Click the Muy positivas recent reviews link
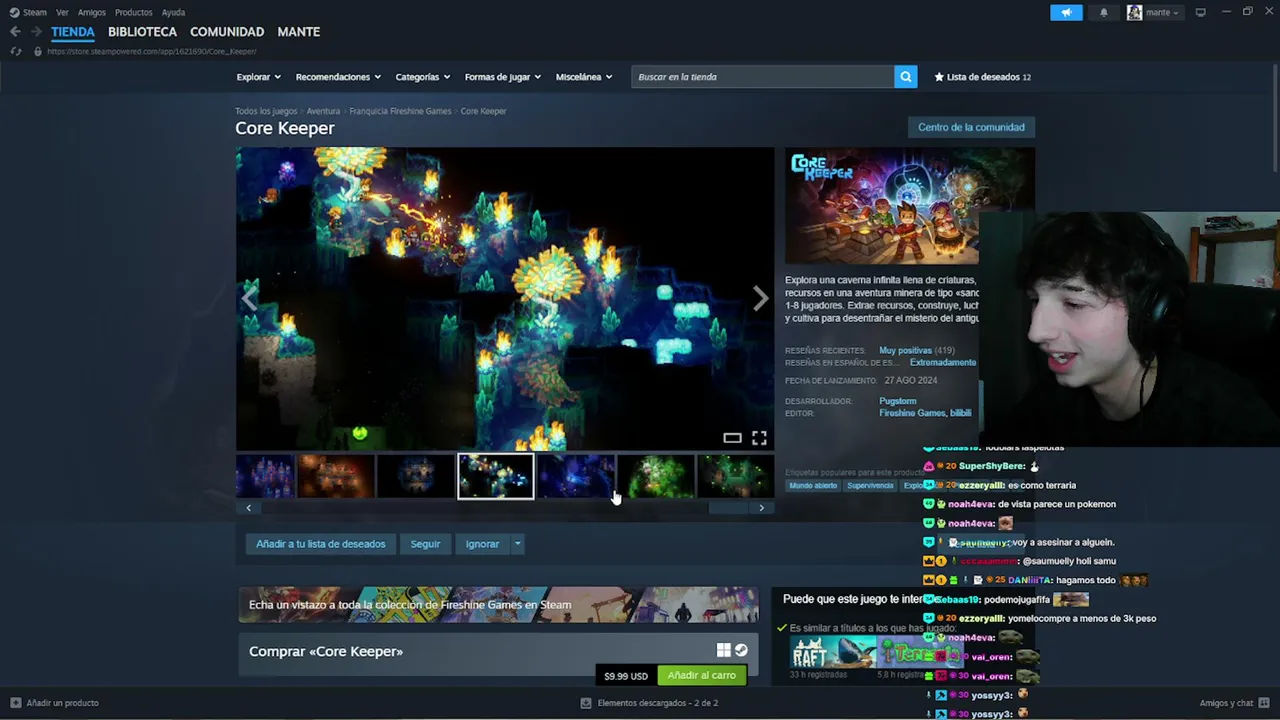Viewport: 1280px width, 720px height. [905, 351]
